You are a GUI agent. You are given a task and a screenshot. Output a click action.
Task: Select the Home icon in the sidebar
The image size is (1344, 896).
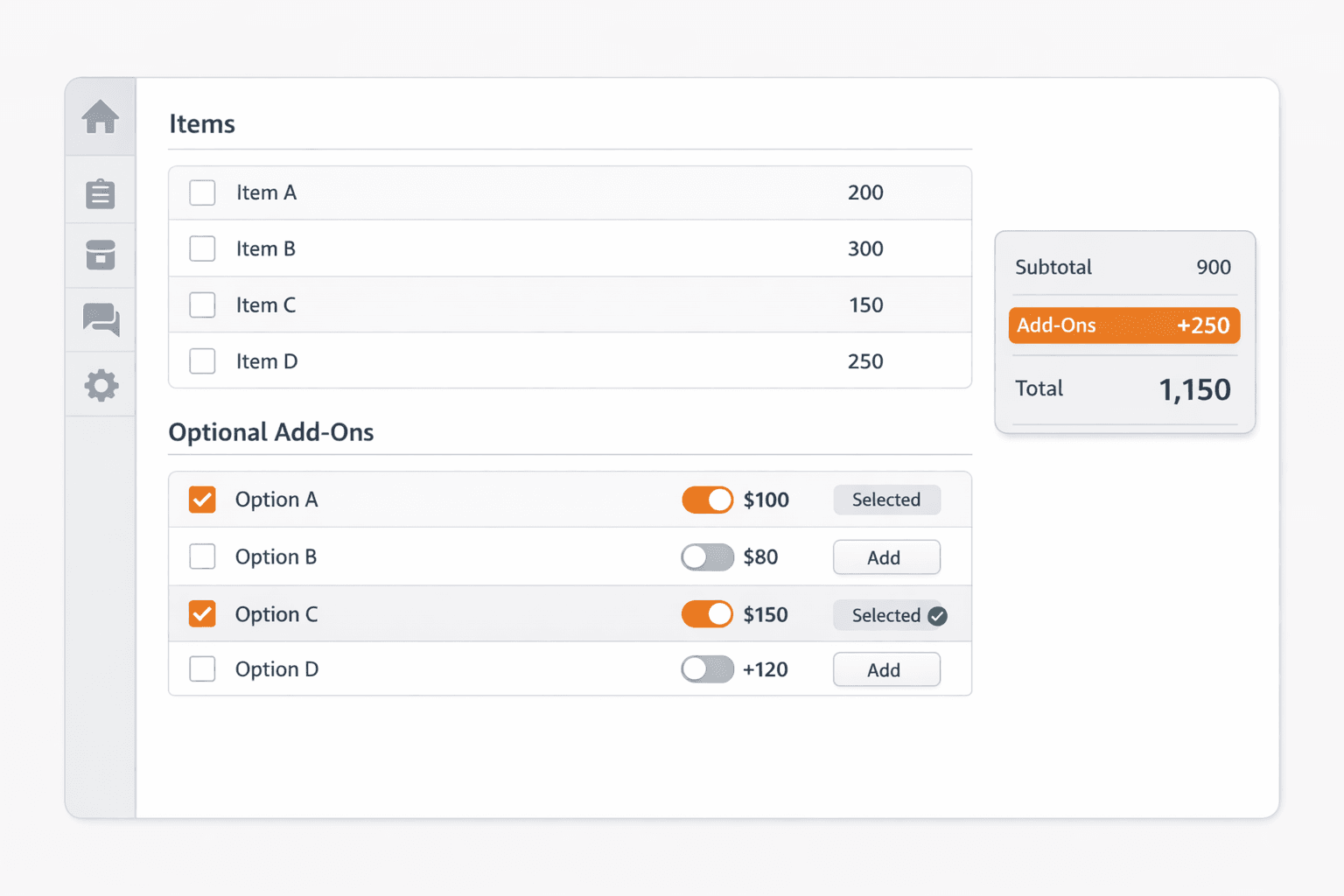pos(100,116)
